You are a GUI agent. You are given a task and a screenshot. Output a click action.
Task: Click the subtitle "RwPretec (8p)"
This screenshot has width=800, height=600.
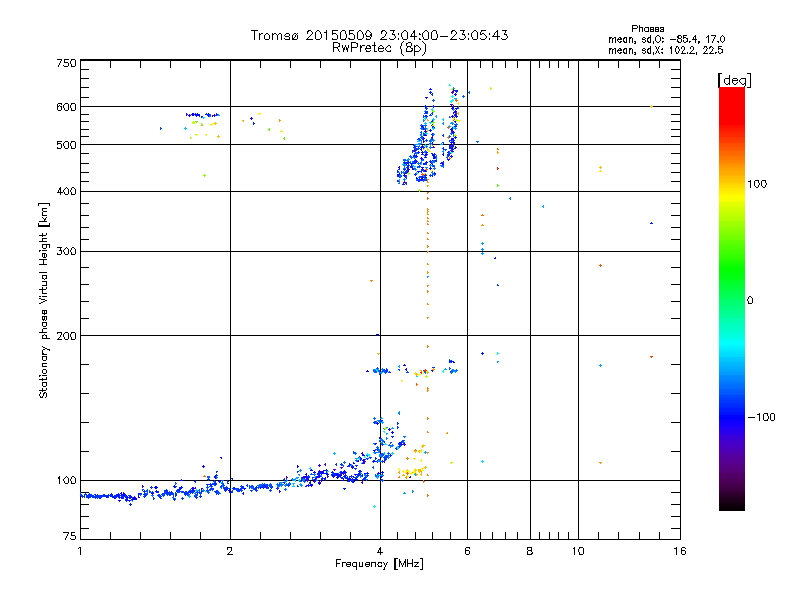(379, 48)
